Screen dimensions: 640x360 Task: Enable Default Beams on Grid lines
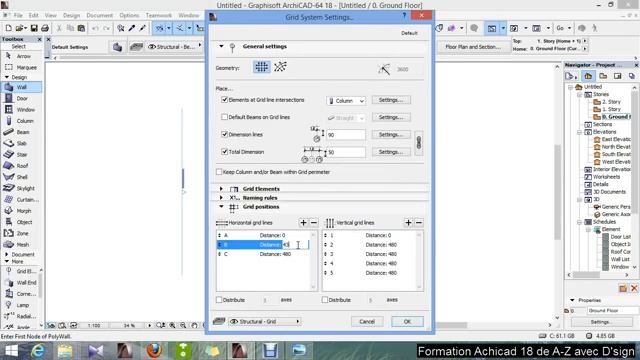224,117
